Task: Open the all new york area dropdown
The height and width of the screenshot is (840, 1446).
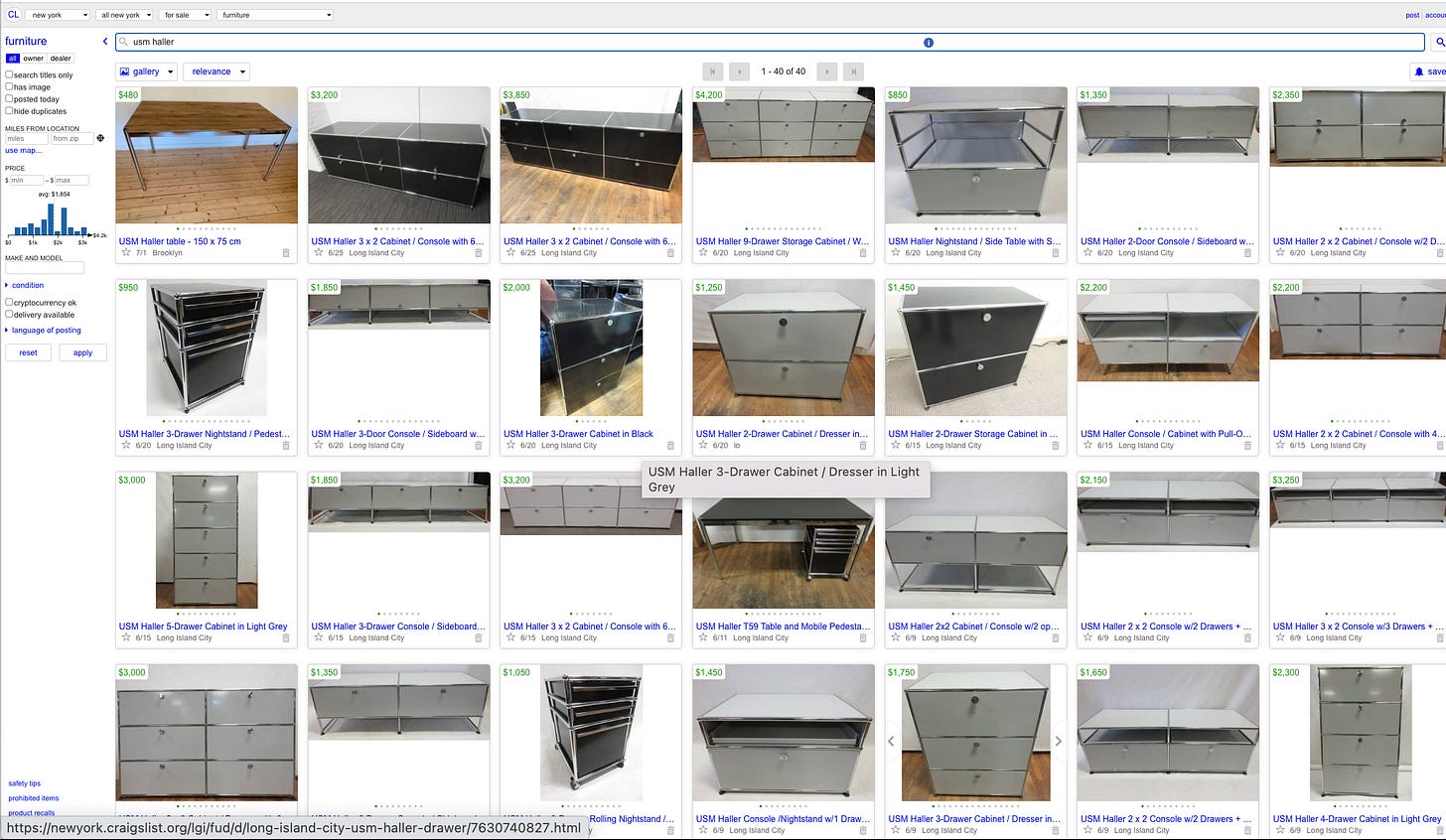Action: [x=125, y=15]
